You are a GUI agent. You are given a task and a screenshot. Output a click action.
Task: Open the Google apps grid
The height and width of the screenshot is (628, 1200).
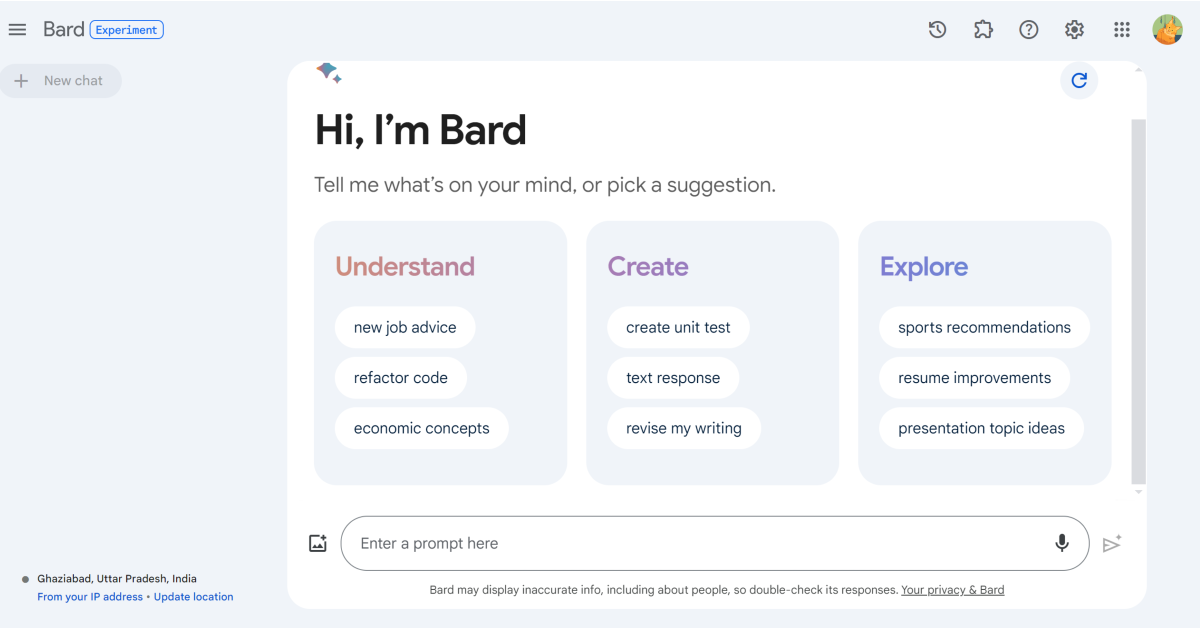pyautogui.click(x=1121, y=30)
